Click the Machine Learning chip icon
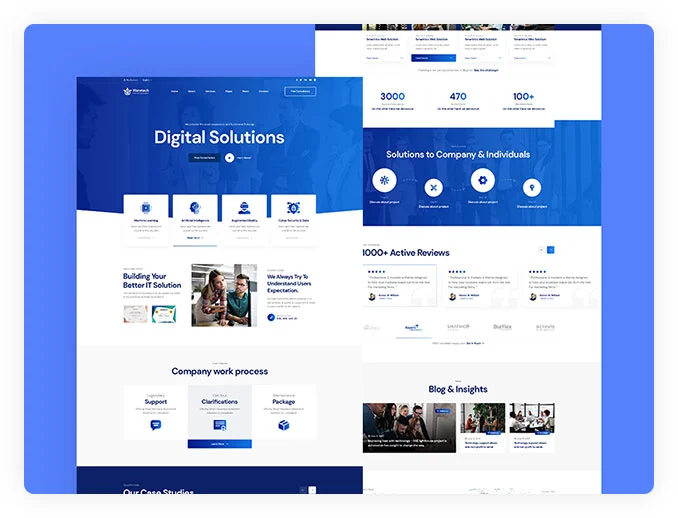The image size is (678, 518). (146, 208)
